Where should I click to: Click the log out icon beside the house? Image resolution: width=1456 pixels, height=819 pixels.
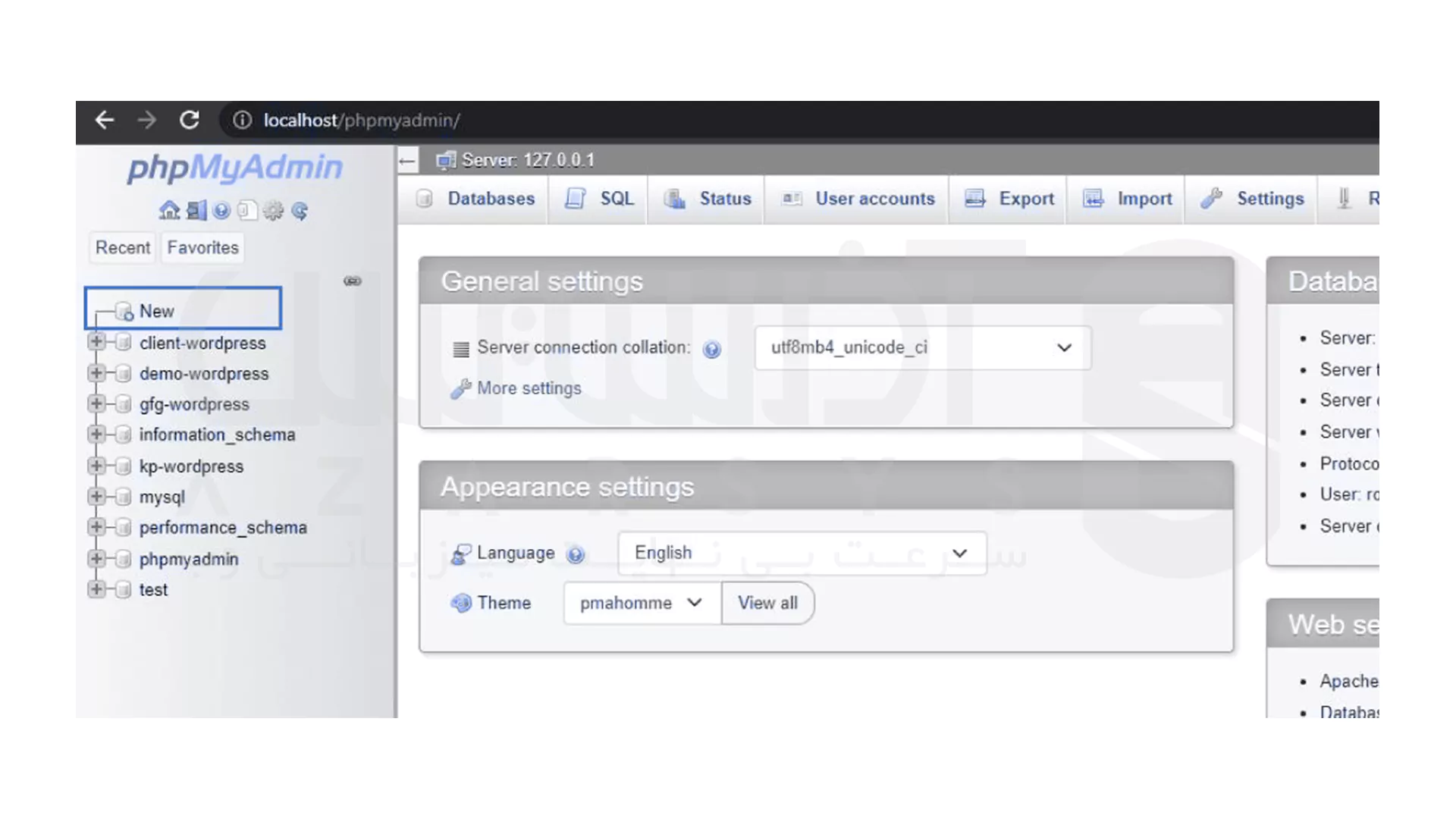pos(196,210)
